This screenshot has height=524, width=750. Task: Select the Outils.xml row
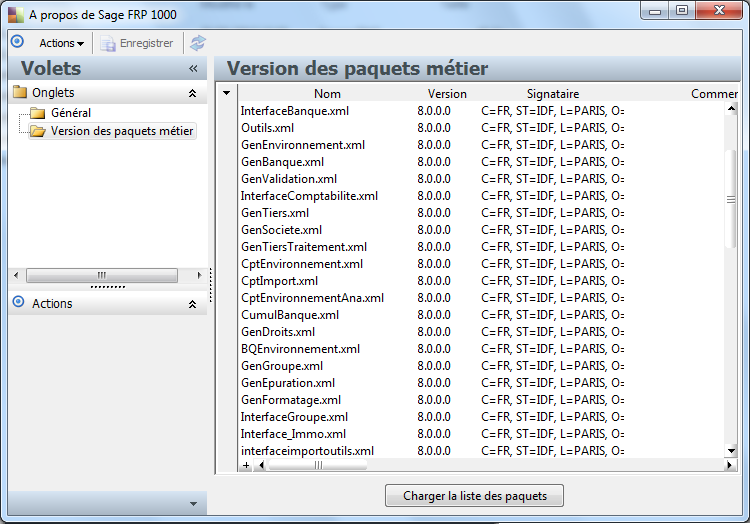coord(481,128)
